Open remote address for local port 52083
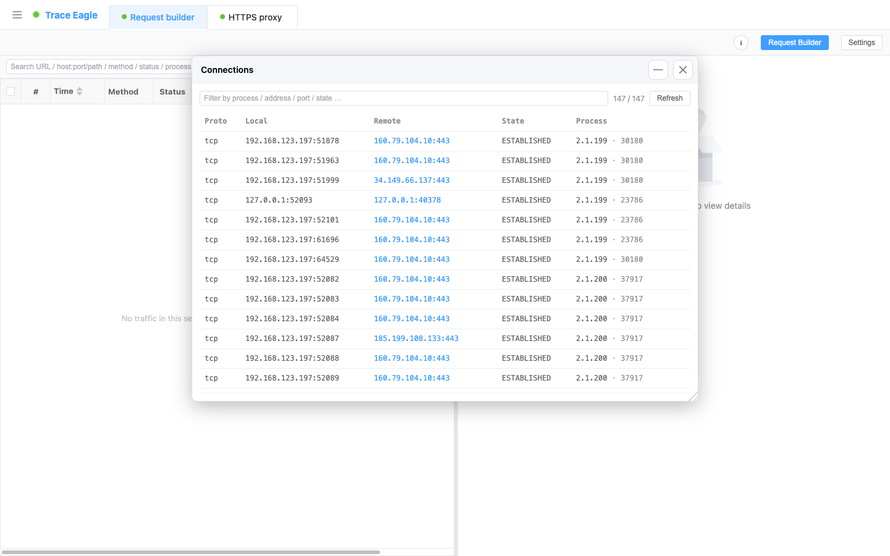890x556 pixels. pyautogui.click(x=412, y=299)
